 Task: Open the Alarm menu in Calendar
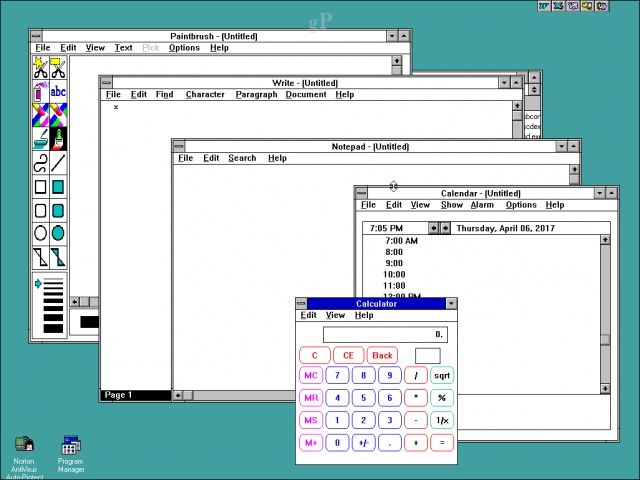click(482, 205)
